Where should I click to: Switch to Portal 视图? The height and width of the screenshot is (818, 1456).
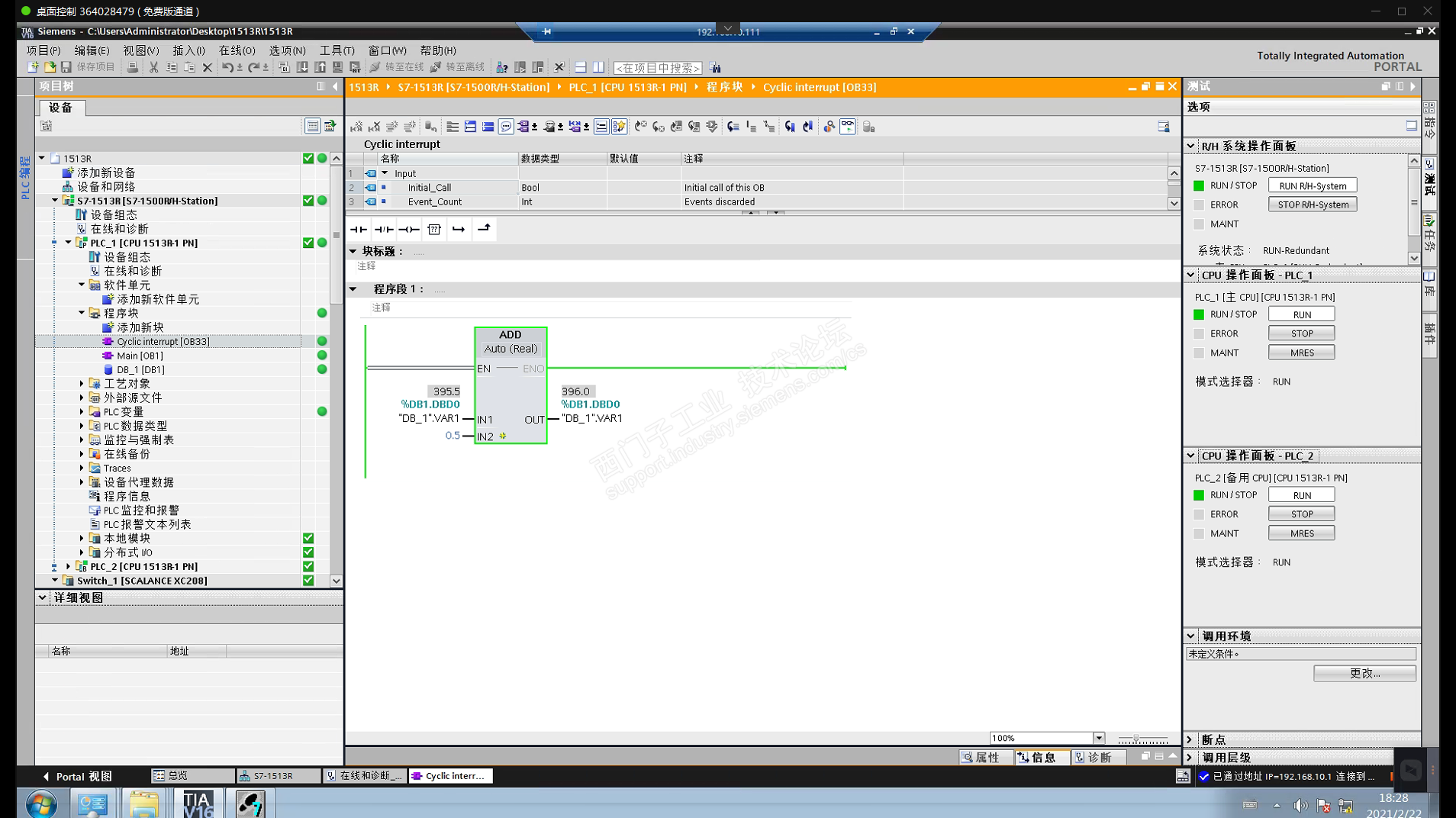(77, 776)
